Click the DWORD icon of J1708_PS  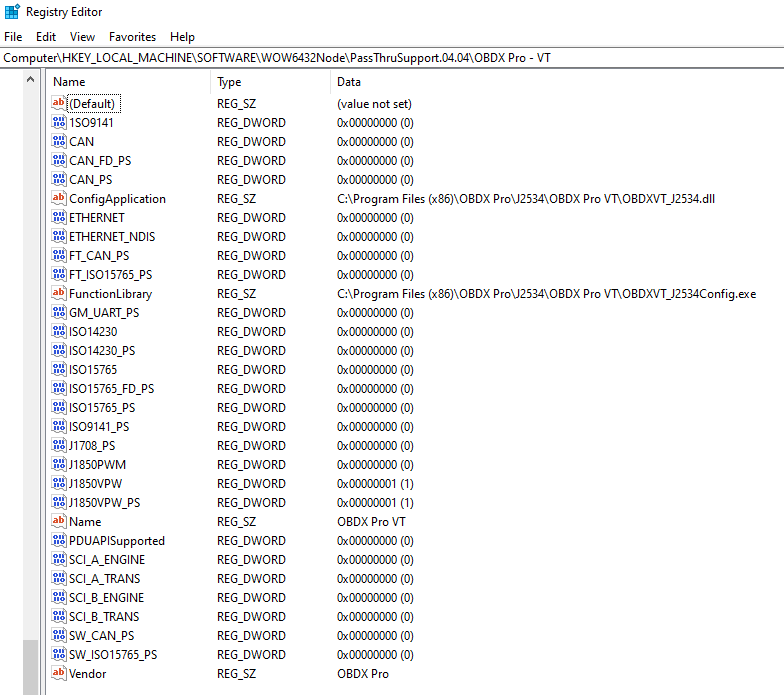[58, 445]
